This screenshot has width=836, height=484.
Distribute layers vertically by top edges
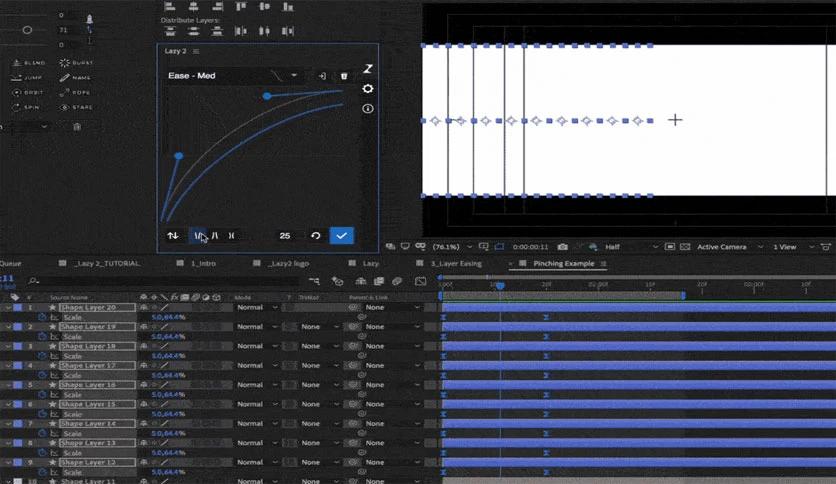(170, 31)
